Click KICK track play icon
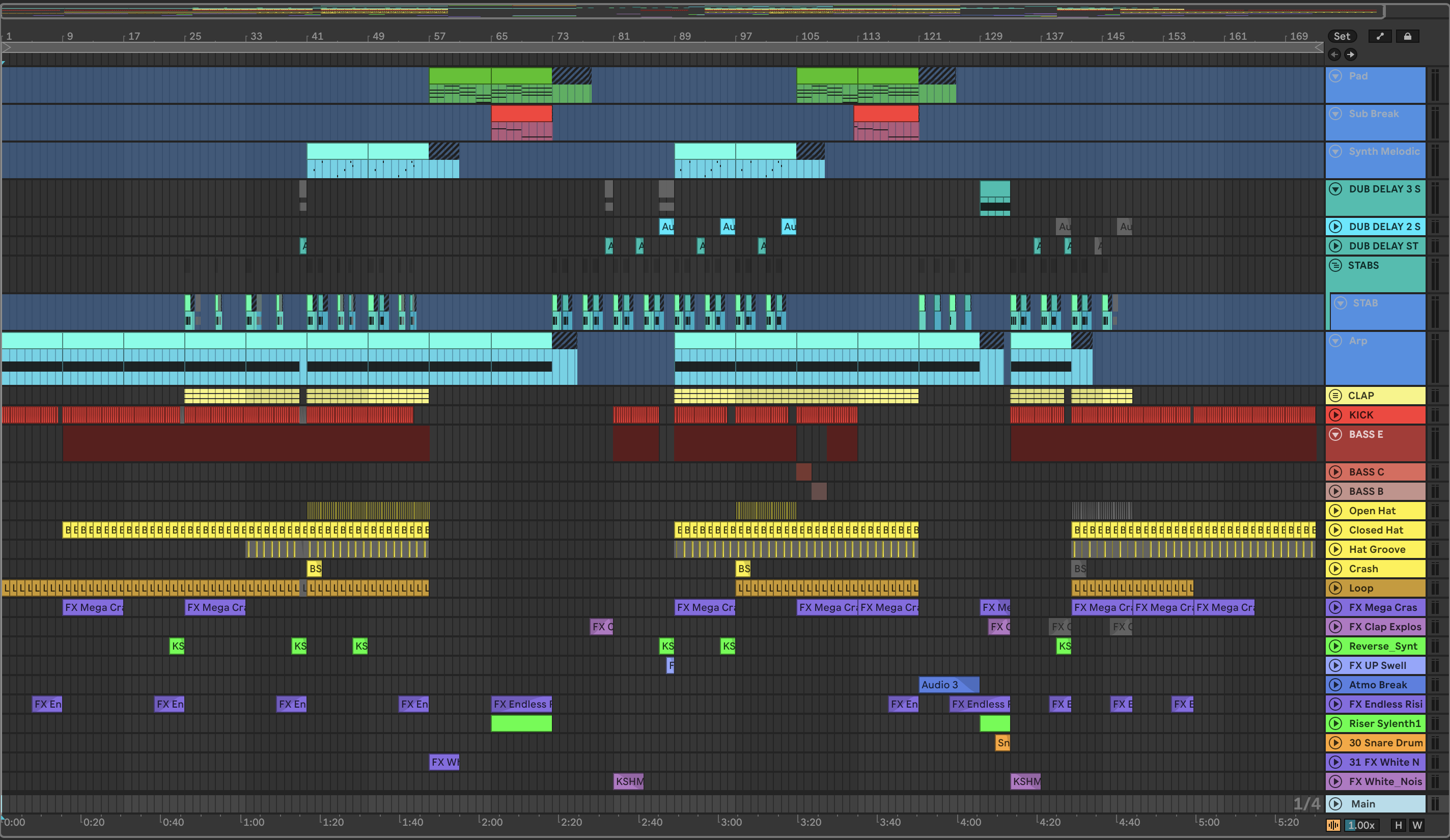The height and width of the screenshot is (840, 1450). coord(1335,415)
